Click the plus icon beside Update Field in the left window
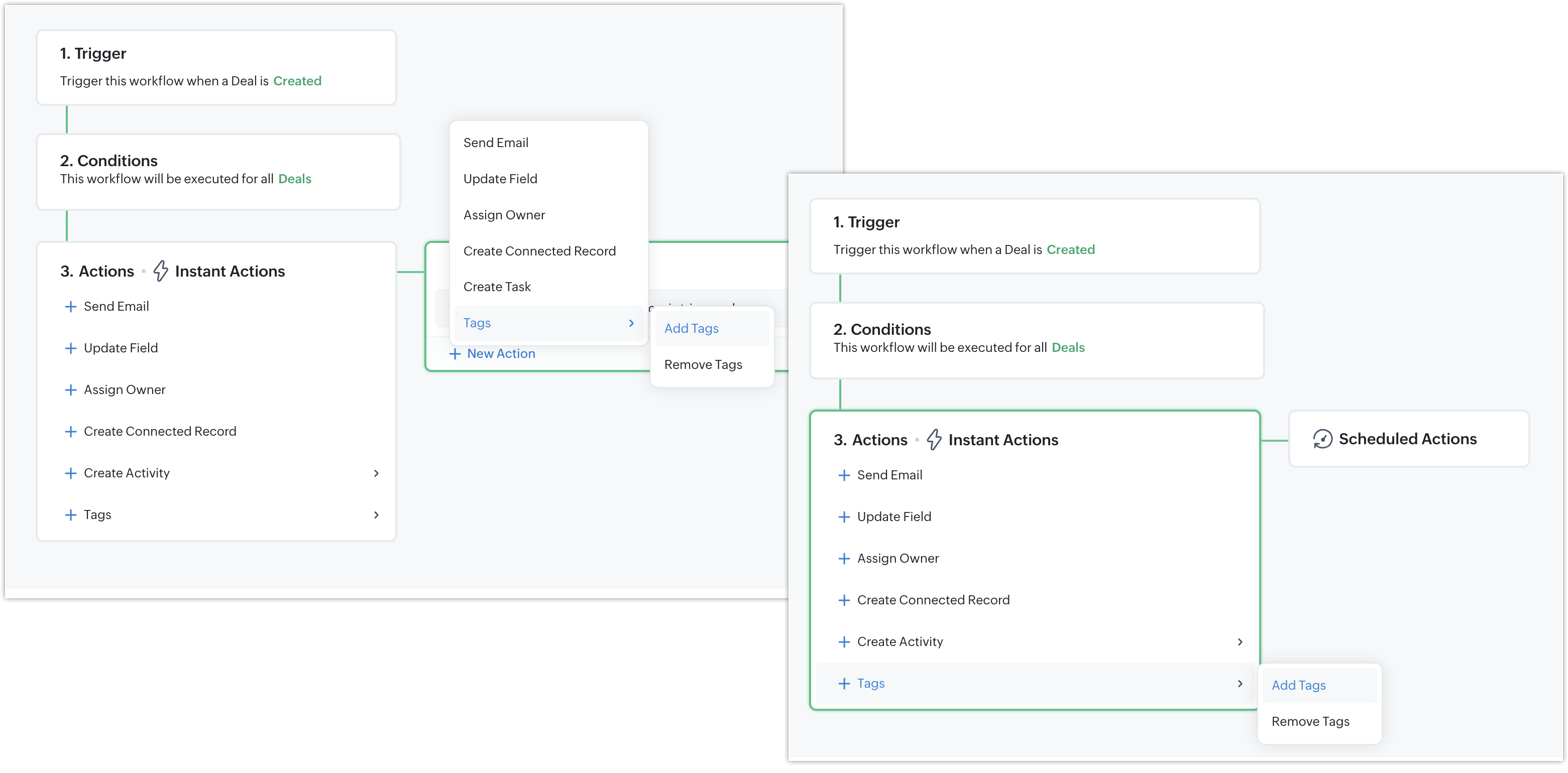This screenshot has height=773, width=1568. point(71,348)
